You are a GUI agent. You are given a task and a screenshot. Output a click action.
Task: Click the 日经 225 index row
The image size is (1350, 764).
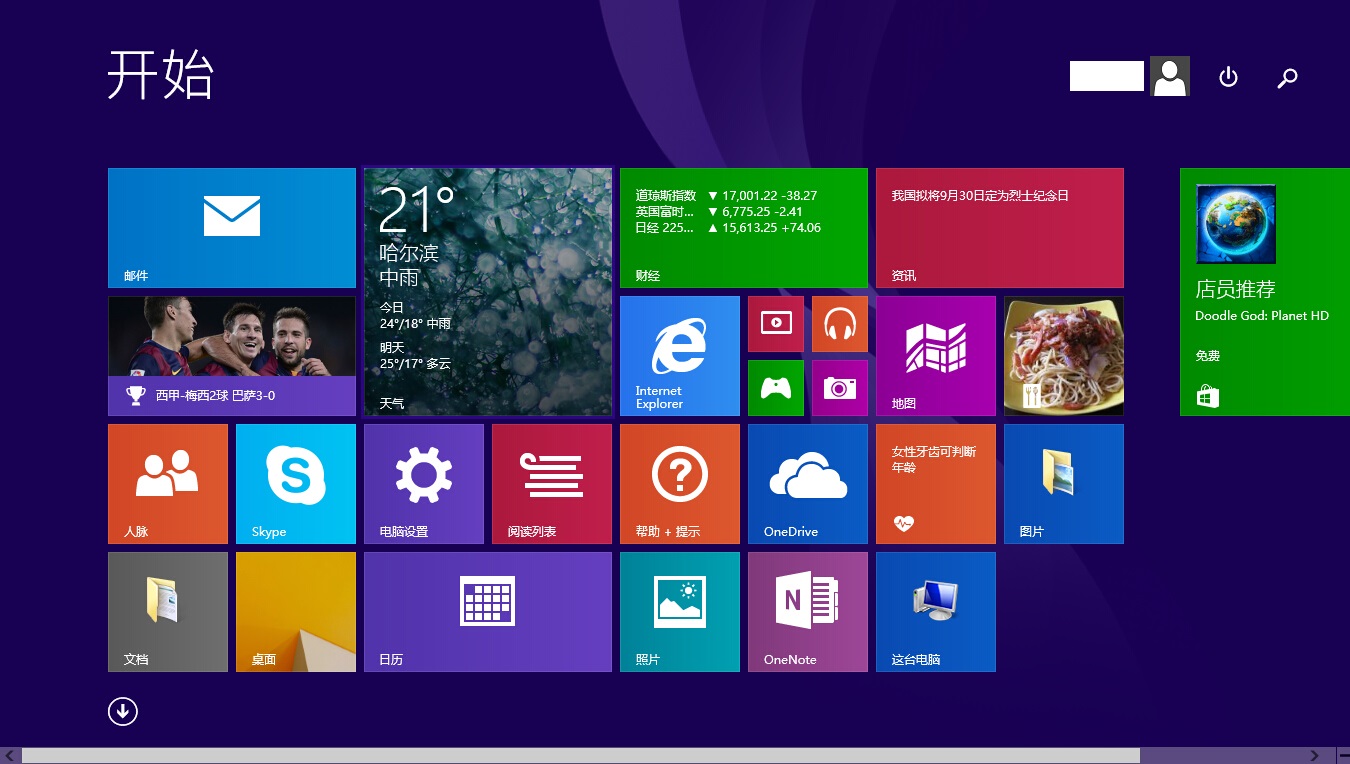(727, 228)
